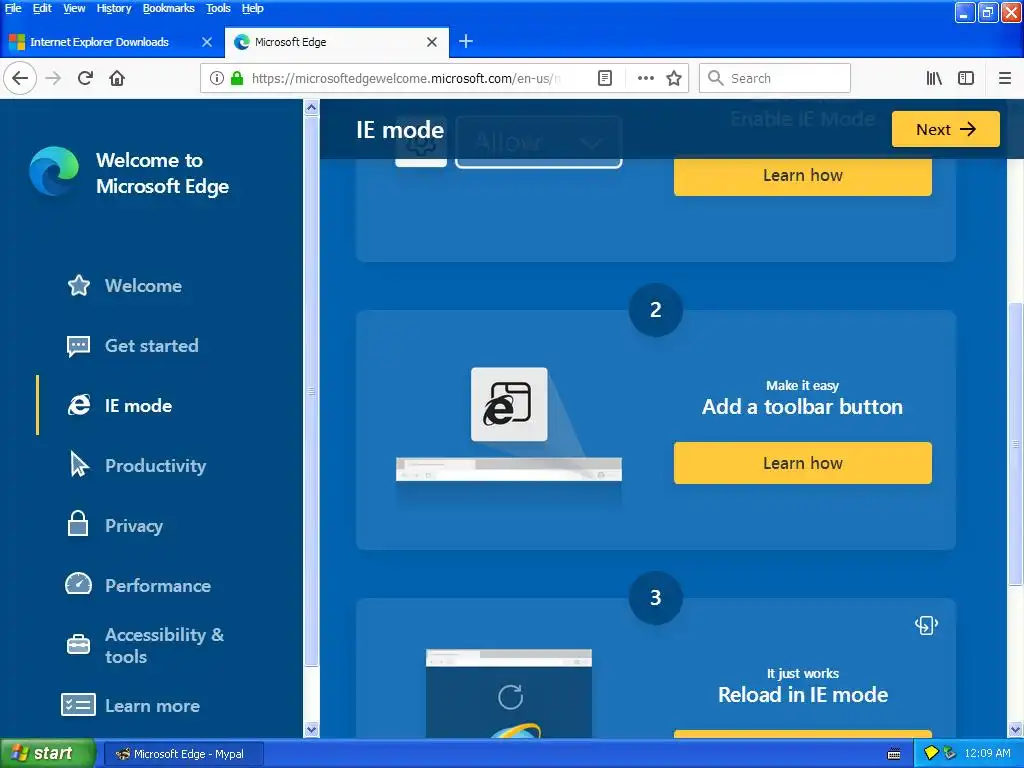Open the Tools menu
This screenshot has width=1024, height=768.
(218, 8)
